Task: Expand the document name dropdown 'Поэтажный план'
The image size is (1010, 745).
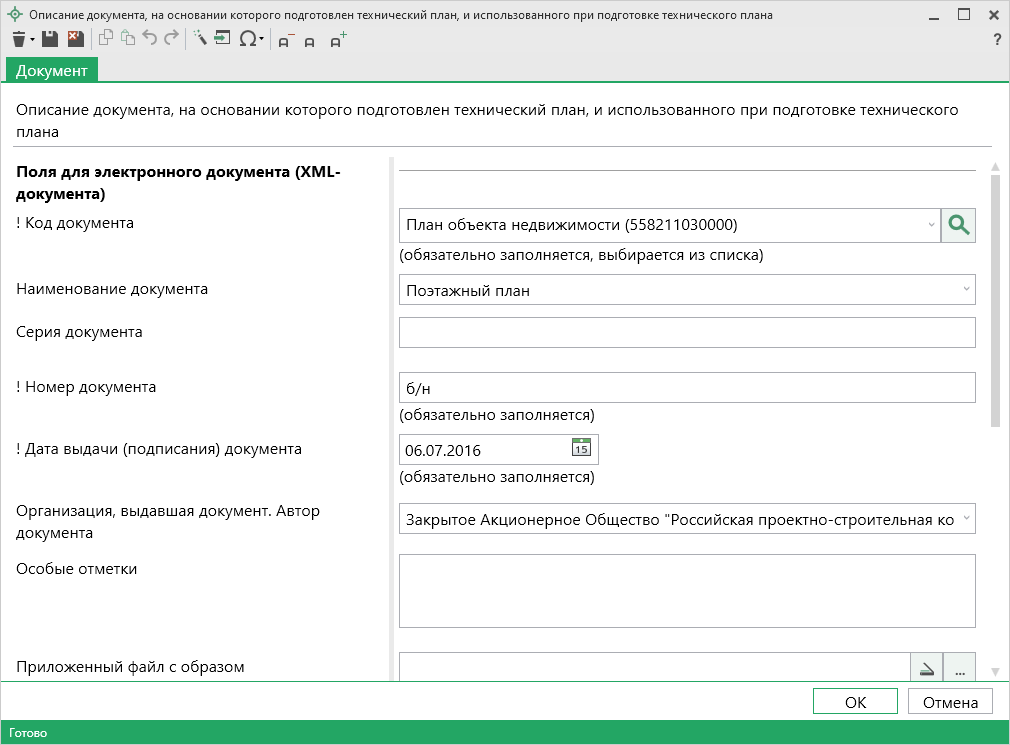Action: 966,290
